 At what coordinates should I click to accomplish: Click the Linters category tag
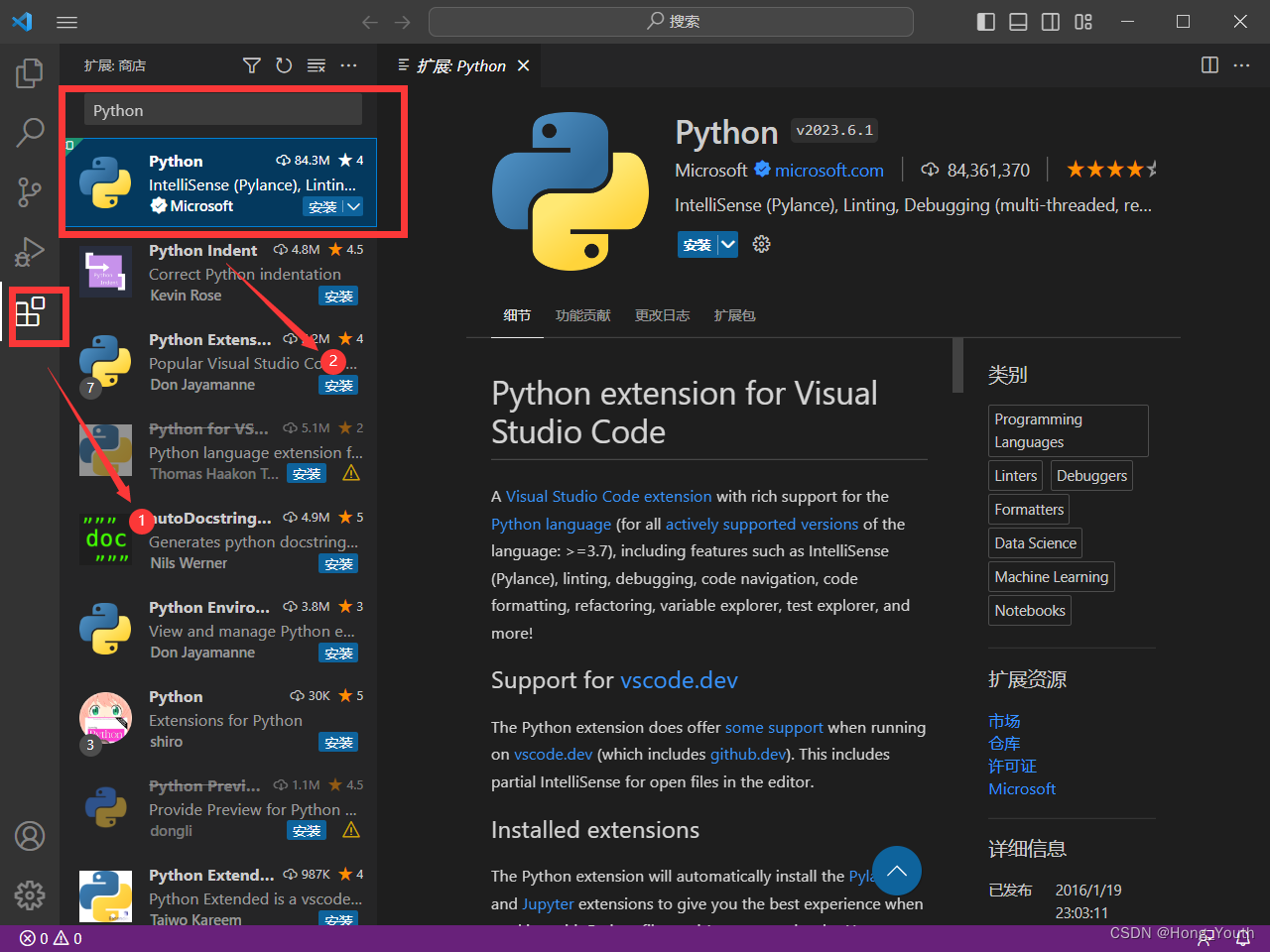1016,476
